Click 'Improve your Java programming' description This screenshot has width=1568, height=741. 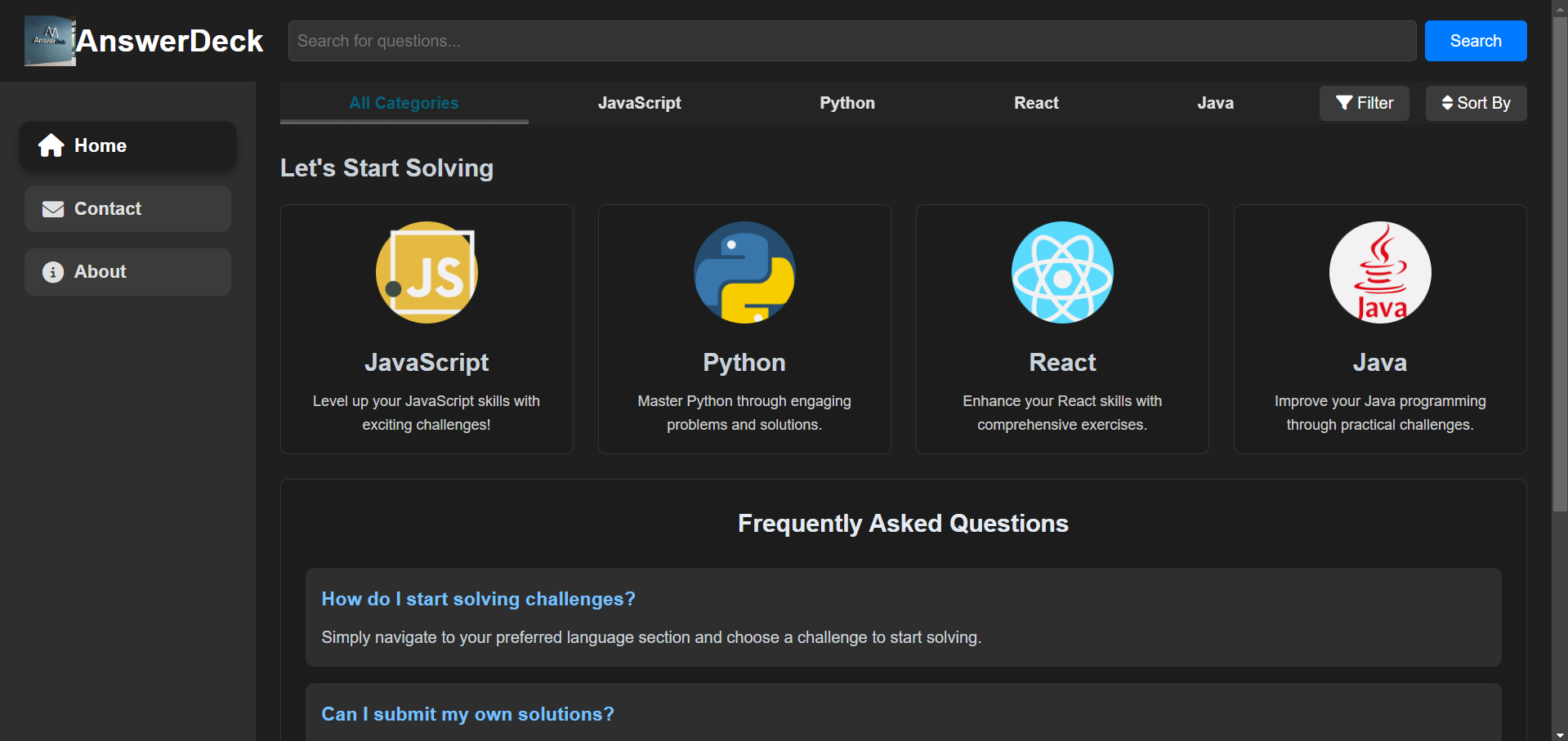[1380, 413]
